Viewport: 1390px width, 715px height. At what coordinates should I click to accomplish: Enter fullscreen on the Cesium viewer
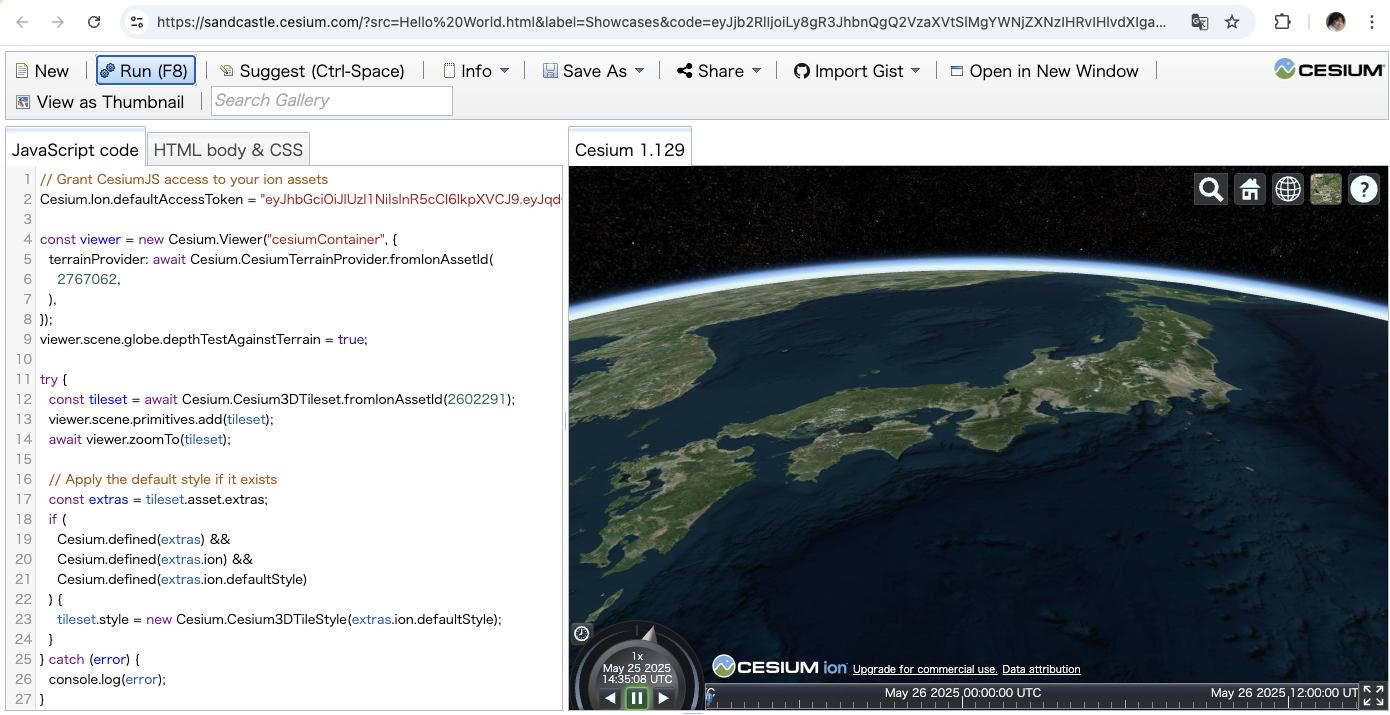click(1374, 692)
